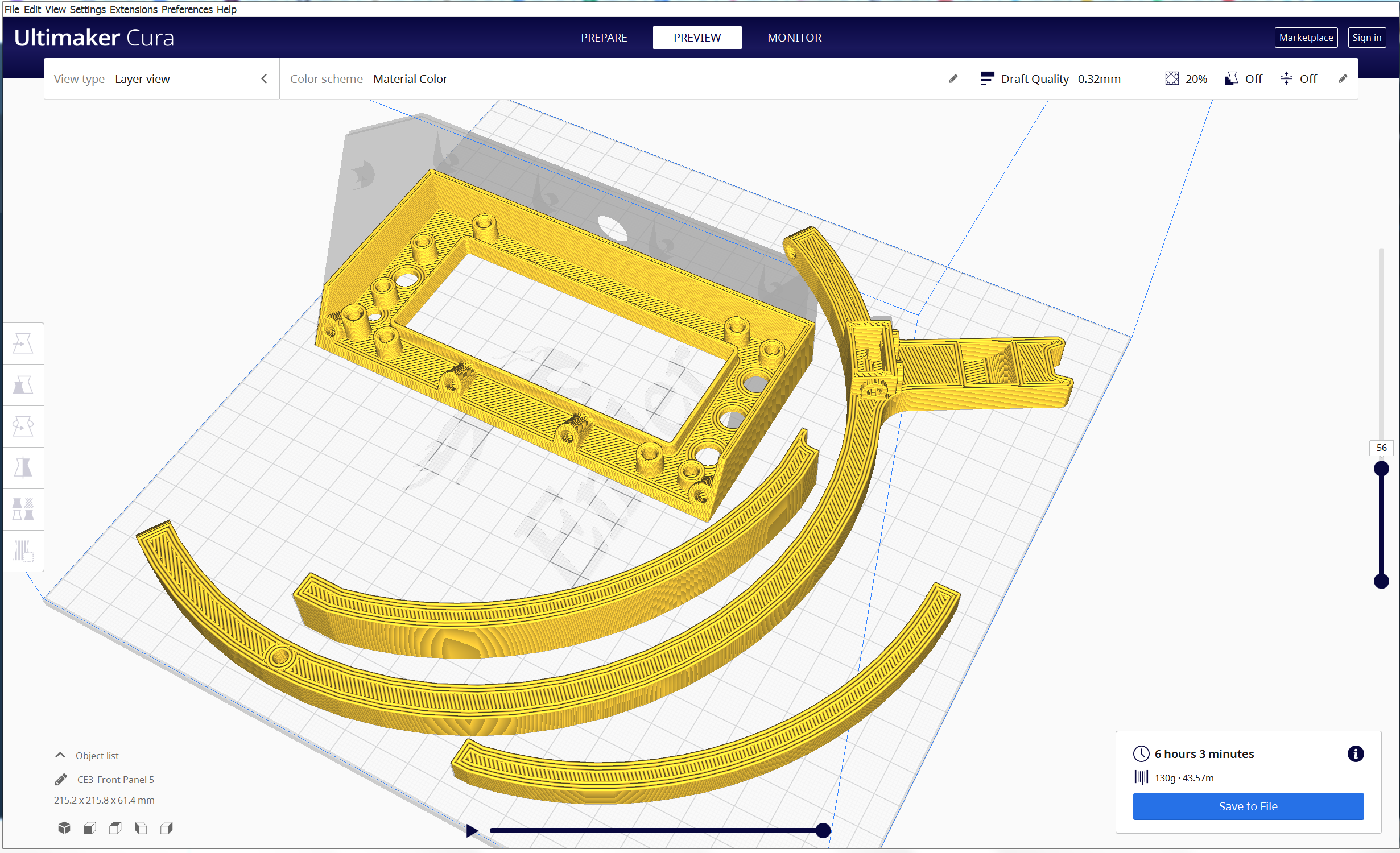Image resolution: width=1400 pixels, height=853 pixels.
Task: Open the View type Layer view dropdown
Action: tap(161, 79)
